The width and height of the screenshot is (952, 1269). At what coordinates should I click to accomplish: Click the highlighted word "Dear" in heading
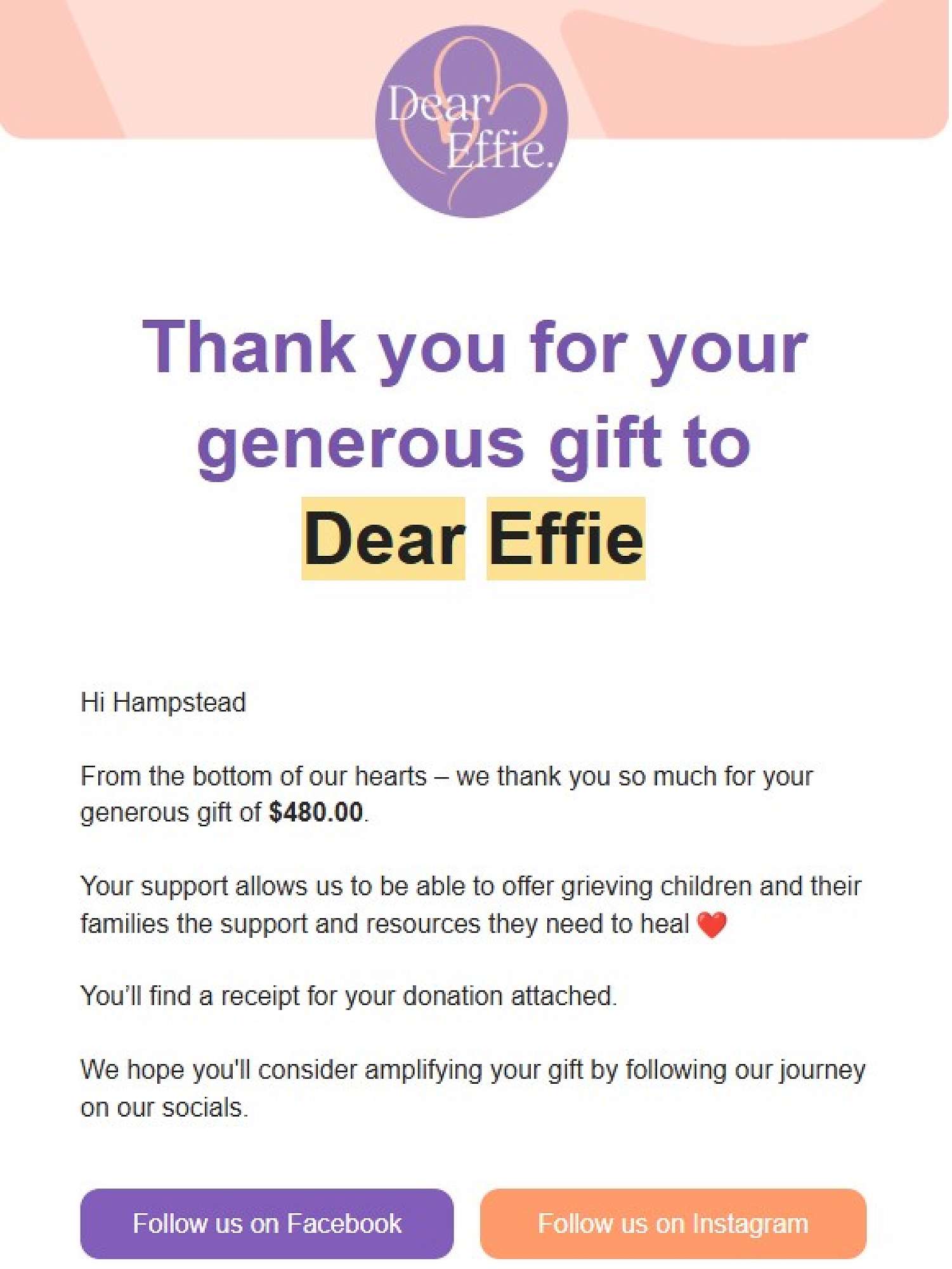[x=383, y=539]
